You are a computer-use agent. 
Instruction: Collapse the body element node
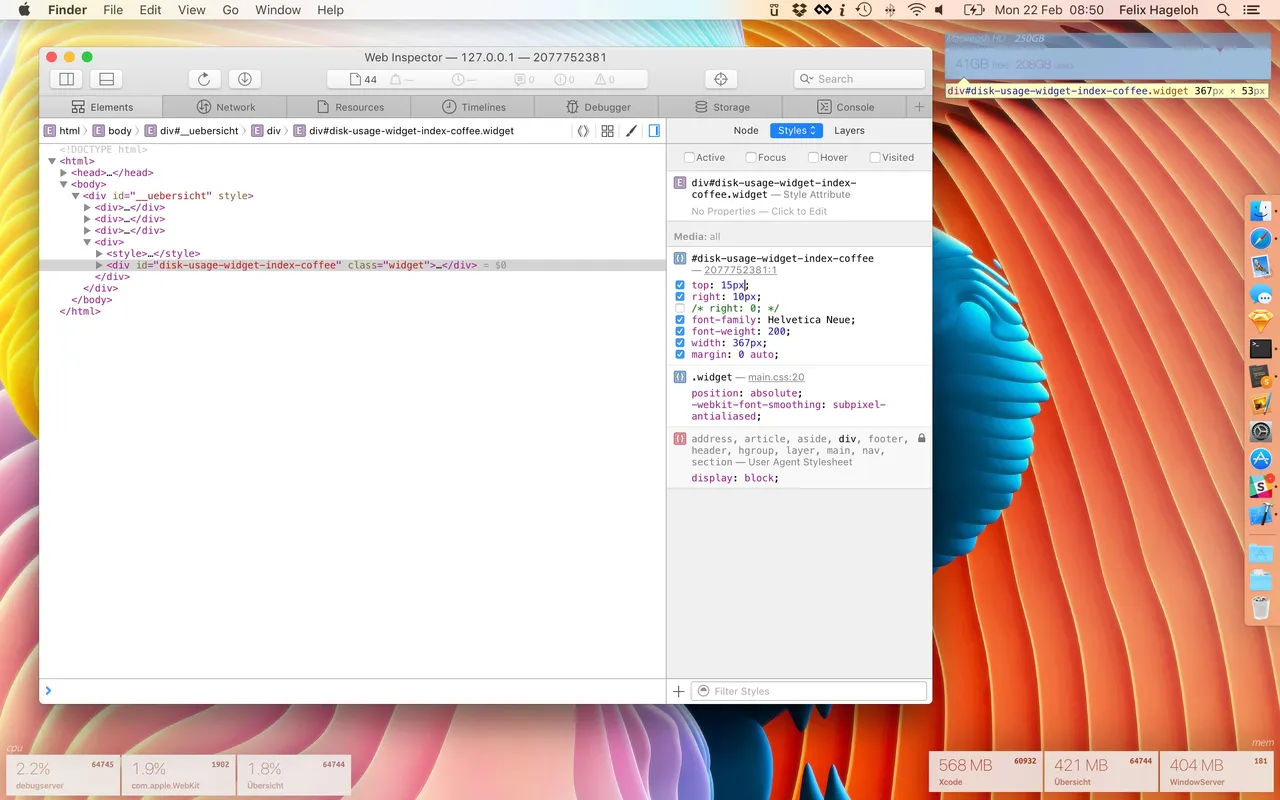[64, 185]
